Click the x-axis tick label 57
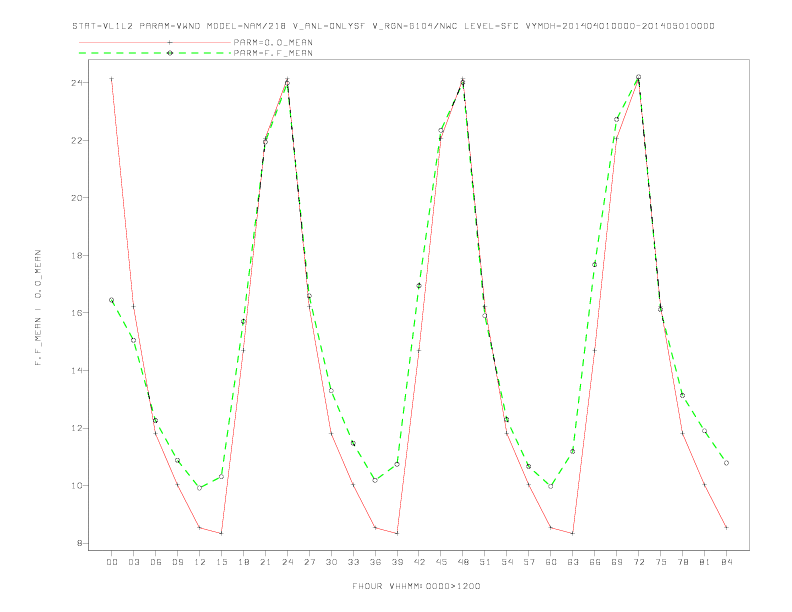 529,562
